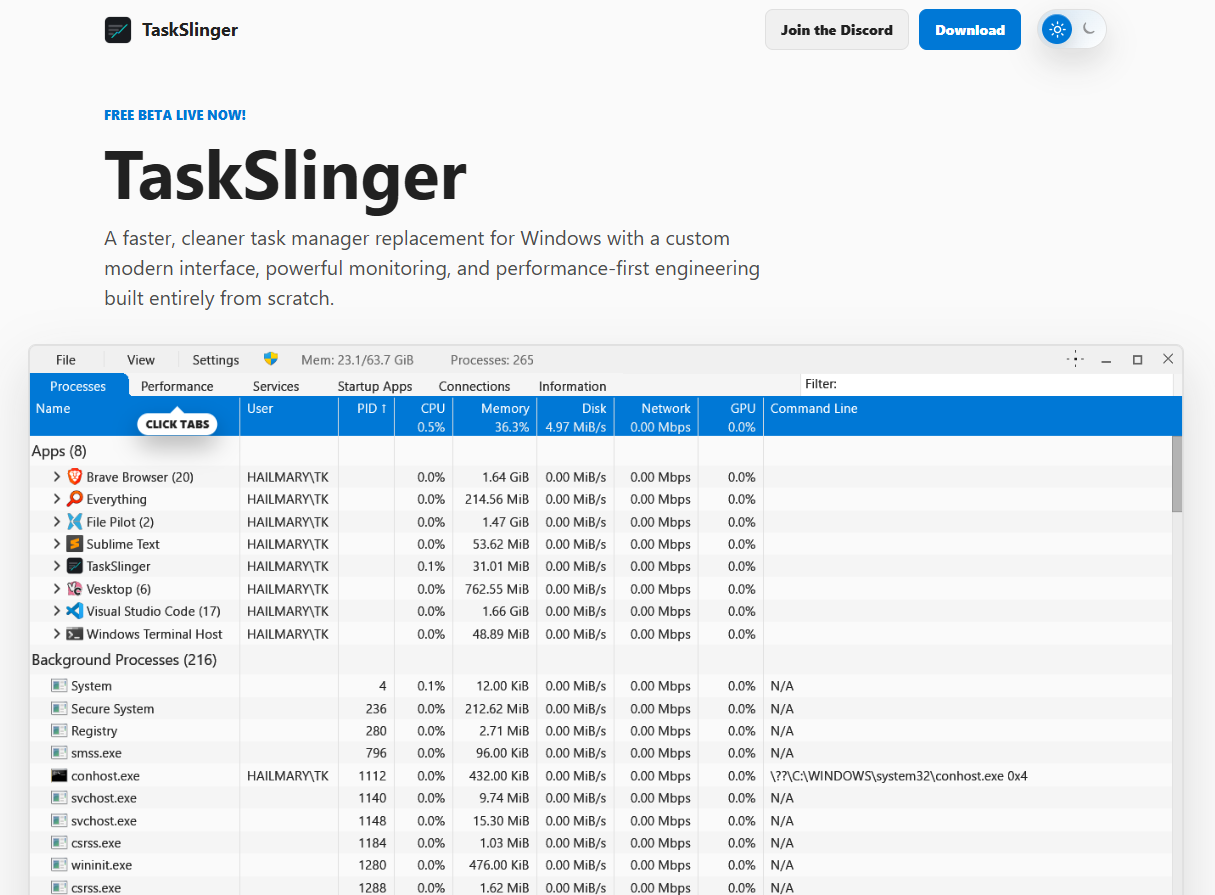Toggle the light/dark theme switch
Screen dimensions: 1215x895
click(1073, 30)
